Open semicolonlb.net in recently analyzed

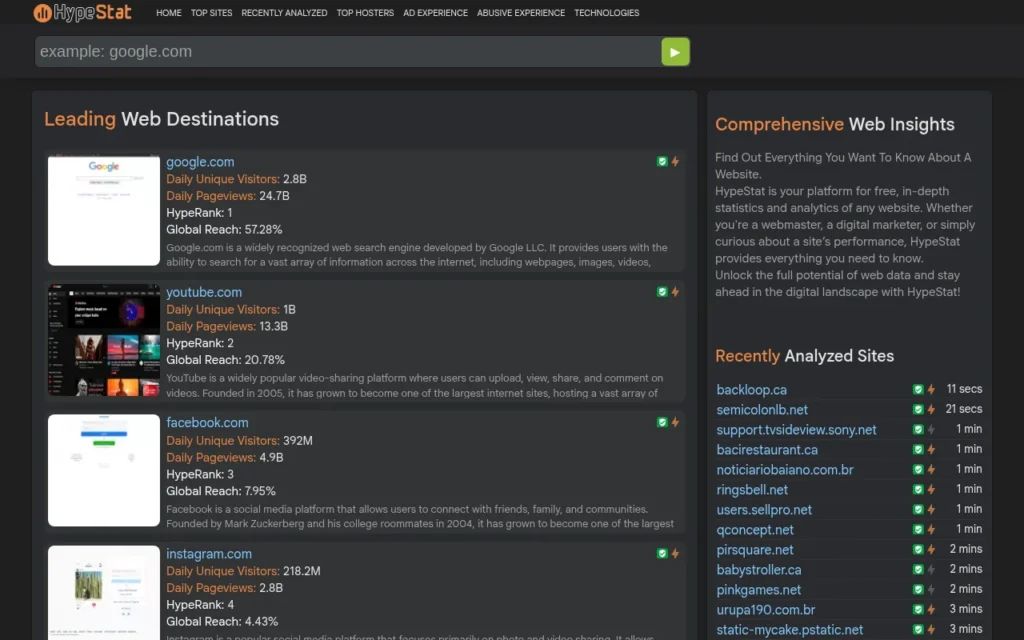(x=762, y=409)
